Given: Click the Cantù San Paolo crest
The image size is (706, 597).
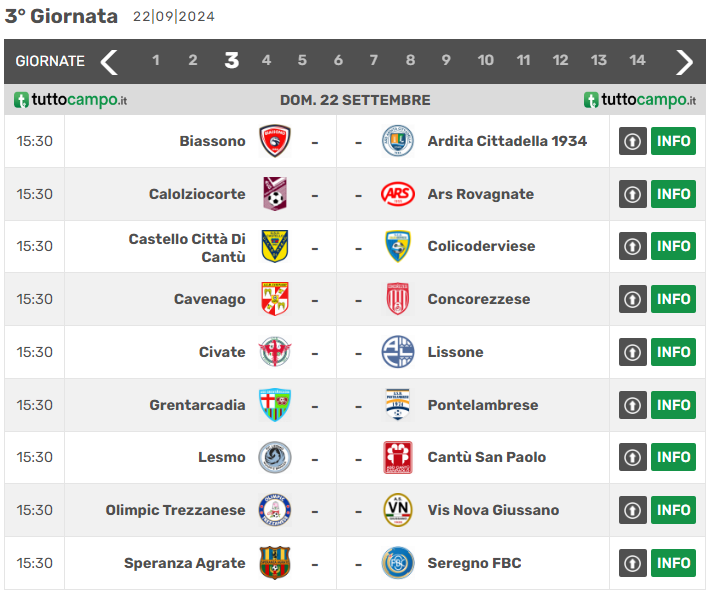Looking at the screenshot, I should click(x=397, y=457).
